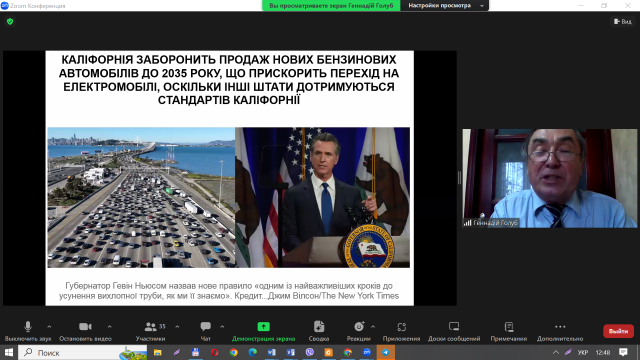Mute the microphone with Выключить звук
The width and height of the screenshot is (640, 360).
[28, 331]
